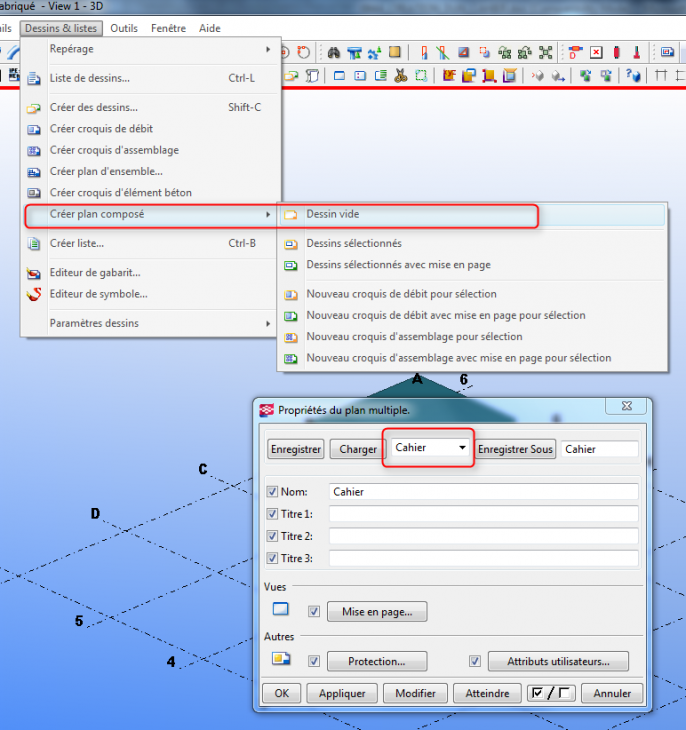Click the Dessins & listes menu
The width and height of the screenshot is (686, 730).
(61, 28)
